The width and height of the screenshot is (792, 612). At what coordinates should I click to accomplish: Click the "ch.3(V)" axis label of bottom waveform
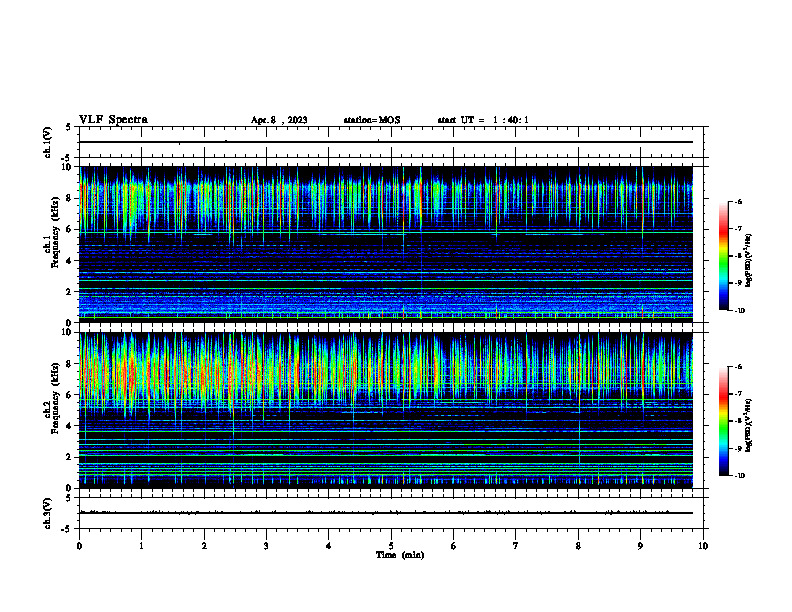click(x=47, y=513)
